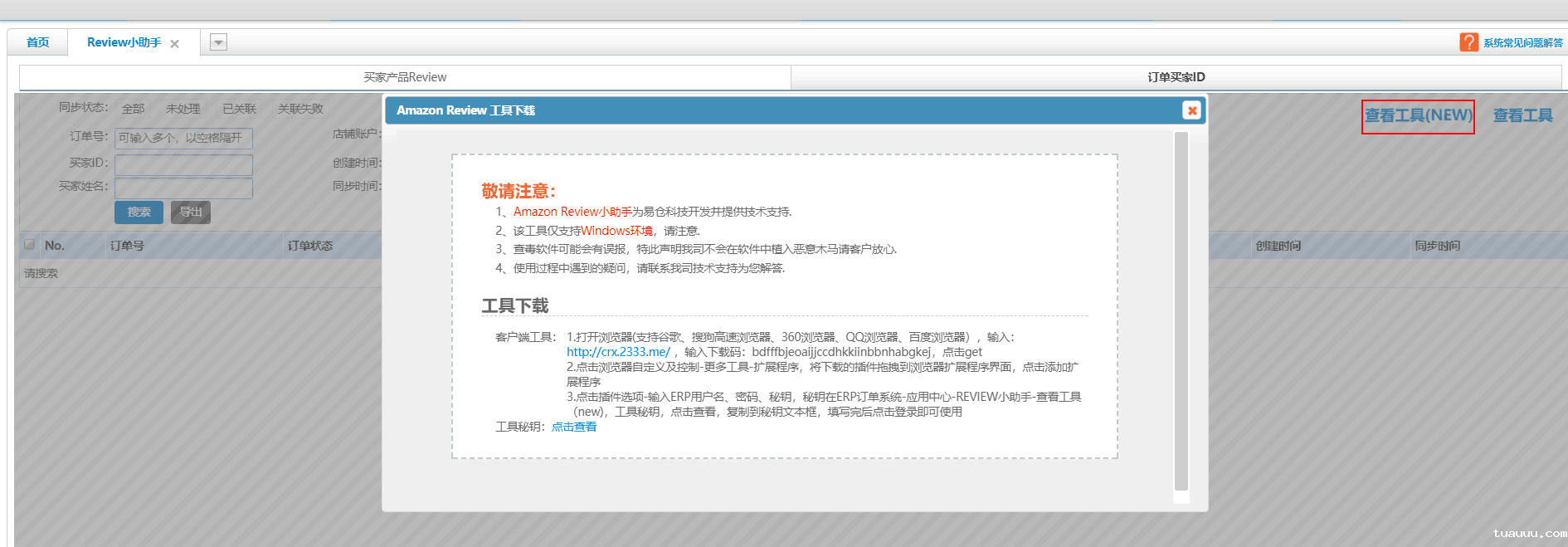This screenshot has width=1568, height=547.
Task: Filter sync status by 未处理
Action: (x=183, y=109)
